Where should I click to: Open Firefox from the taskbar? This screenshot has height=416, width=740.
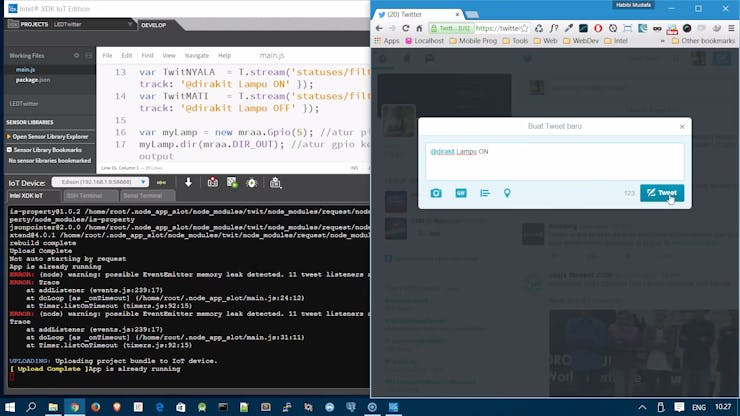coord(95,407)
